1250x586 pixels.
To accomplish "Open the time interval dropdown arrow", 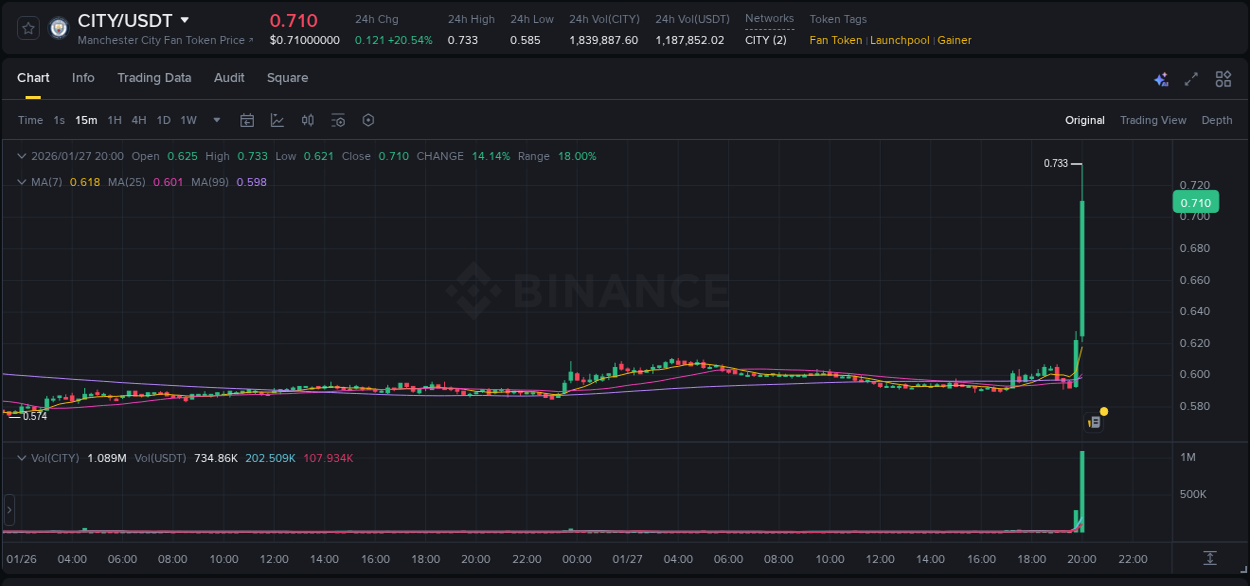I will point(215,120).
